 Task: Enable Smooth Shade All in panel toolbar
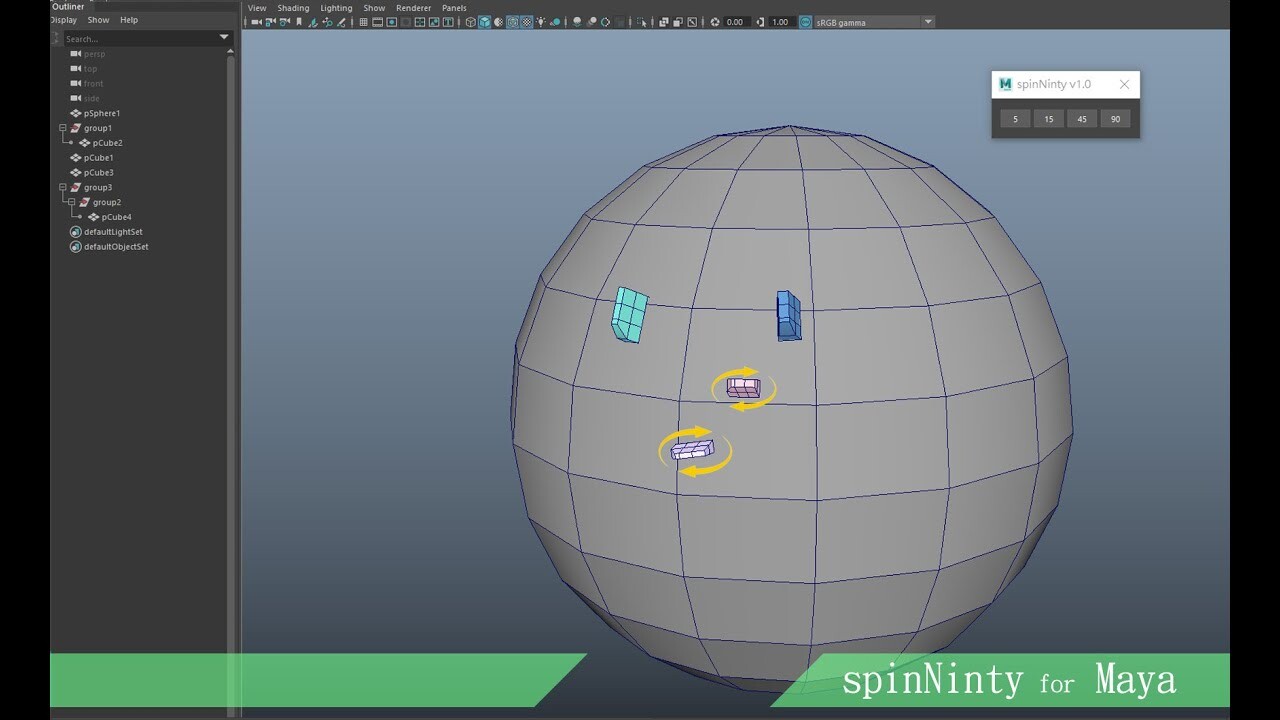tap(484, 21)
